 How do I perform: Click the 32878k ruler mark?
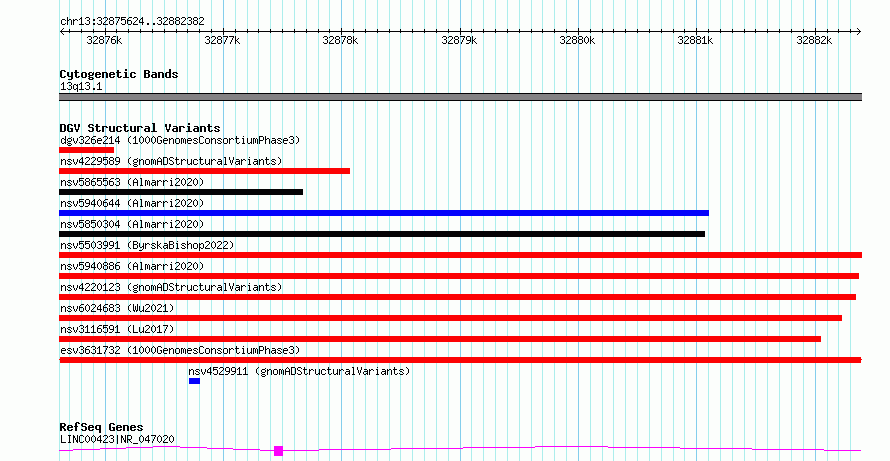340,40
